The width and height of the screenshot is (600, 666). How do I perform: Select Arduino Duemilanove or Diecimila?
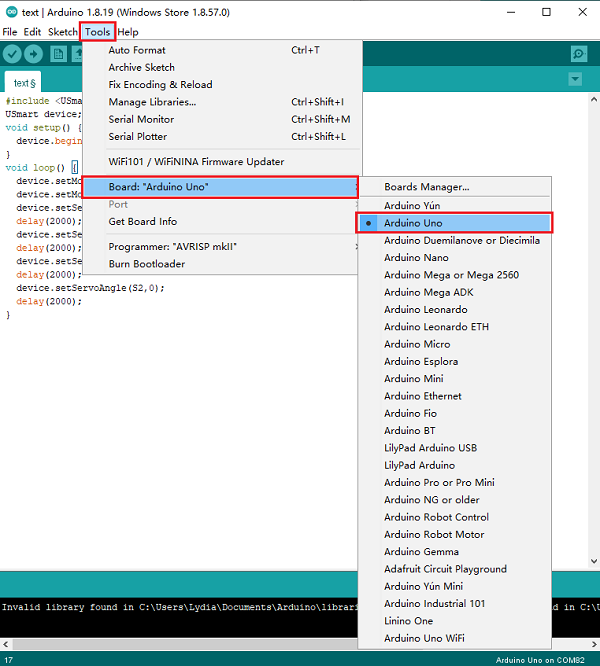(454, 240)
